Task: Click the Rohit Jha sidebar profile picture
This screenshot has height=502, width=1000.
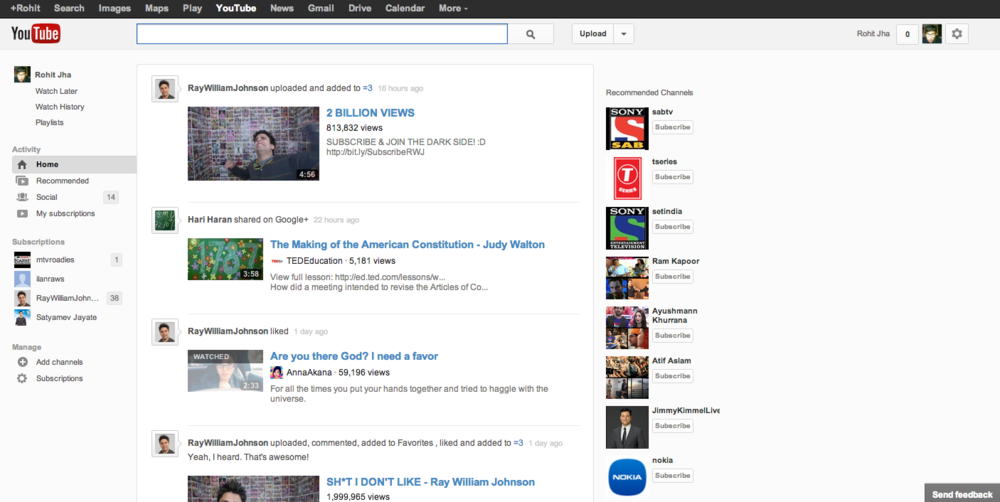Action: coord(22,75)
